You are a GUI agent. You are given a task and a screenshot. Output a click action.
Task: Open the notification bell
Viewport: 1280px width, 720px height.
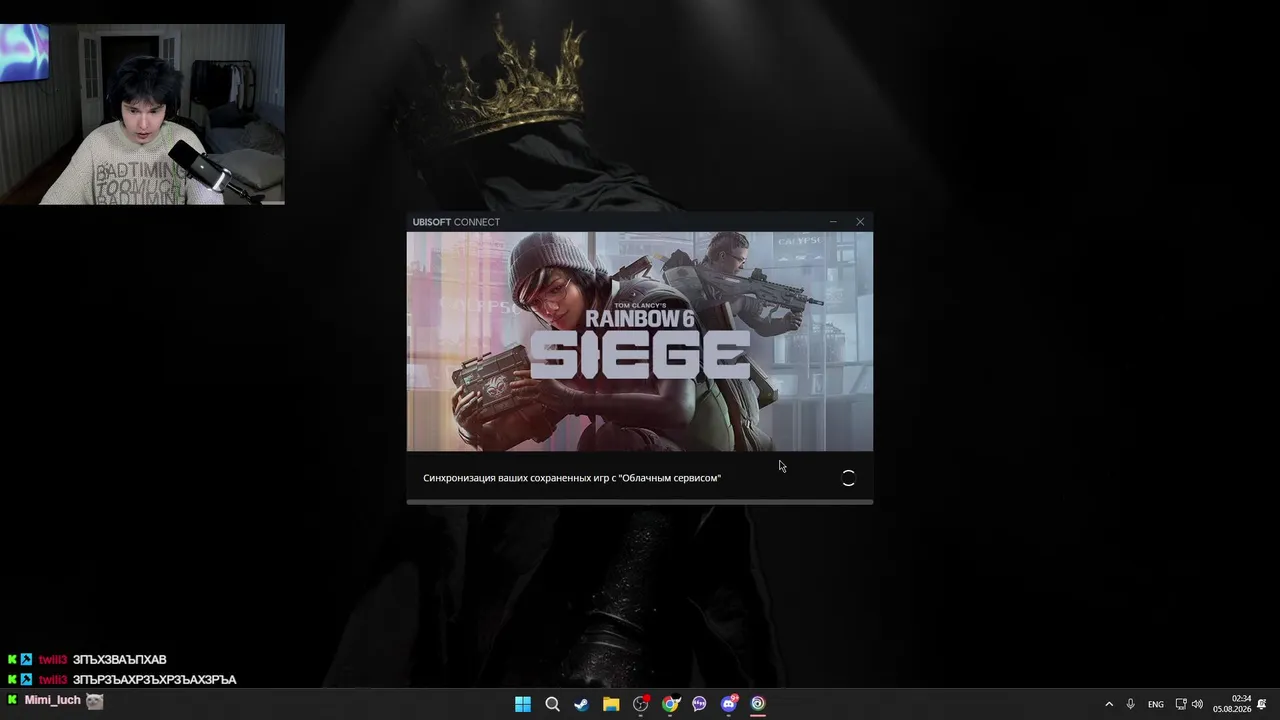coord(1262,704)
